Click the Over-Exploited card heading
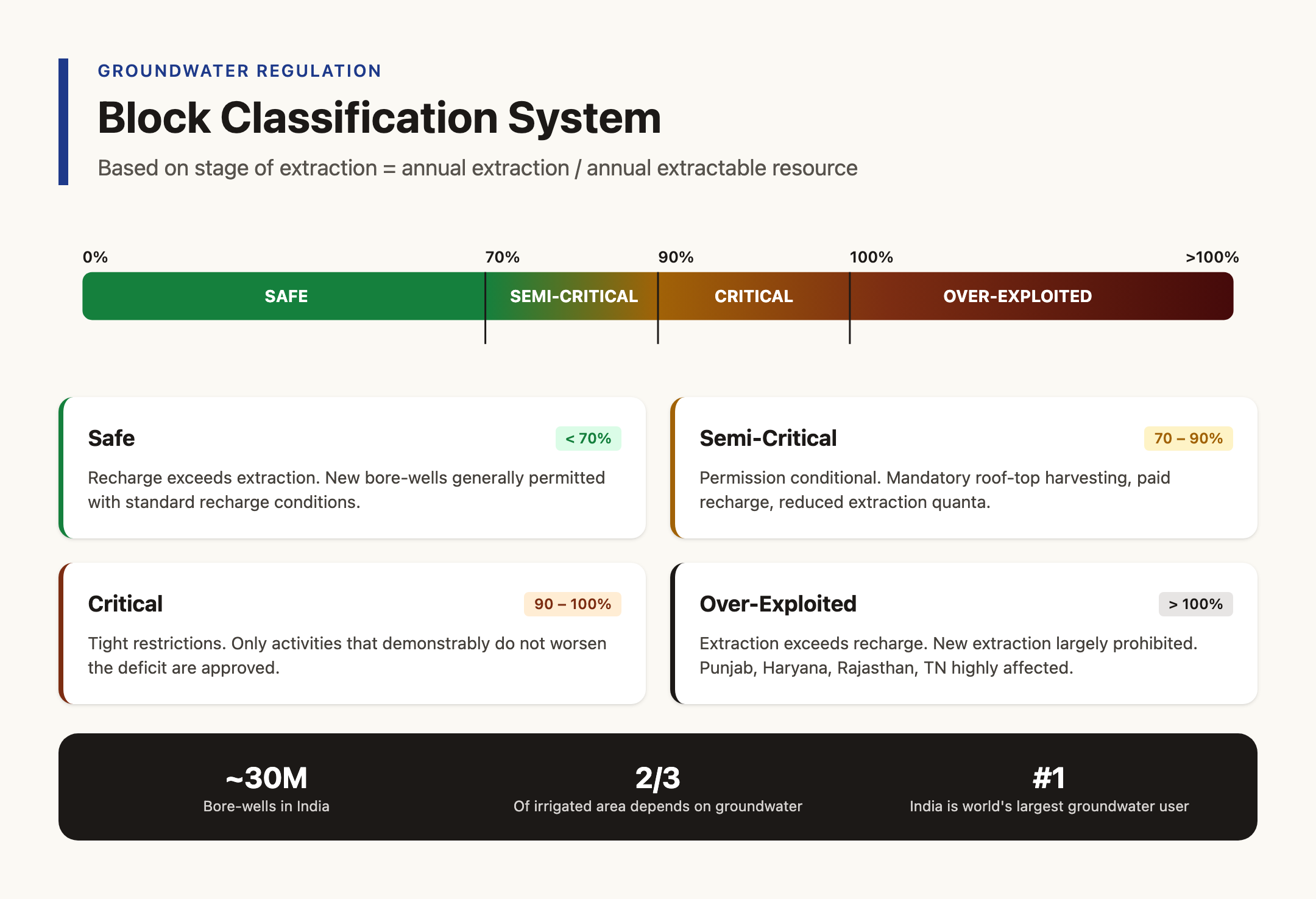The height and width of the screenshot is (899, 1316). pos(778,604)
